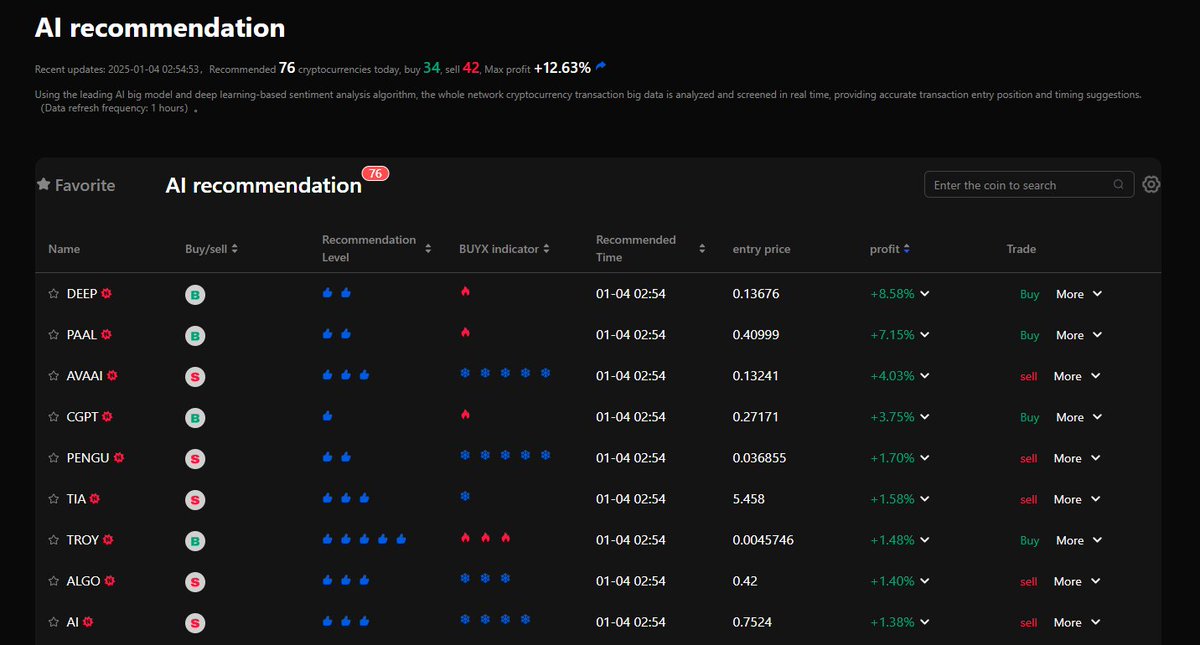Click the snowflake indicator in the TIA row
Screen dimensions: 1200x645
click(x=463, y=495)
